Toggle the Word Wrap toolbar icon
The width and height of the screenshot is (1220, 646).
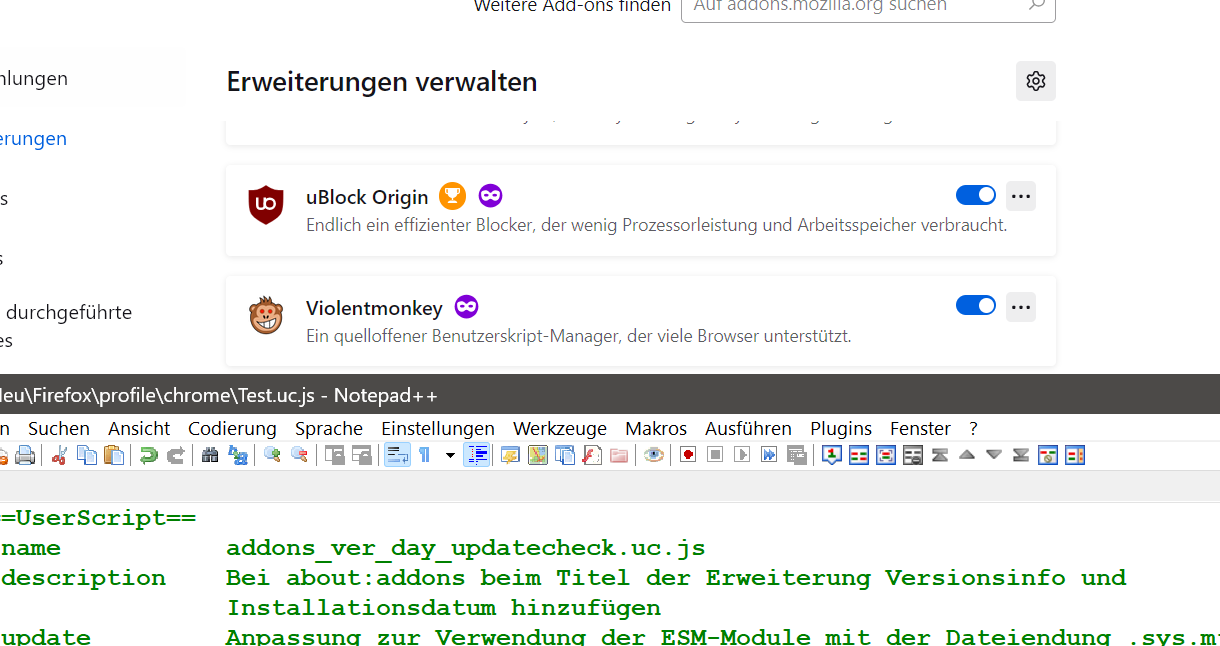click(397, 455)
